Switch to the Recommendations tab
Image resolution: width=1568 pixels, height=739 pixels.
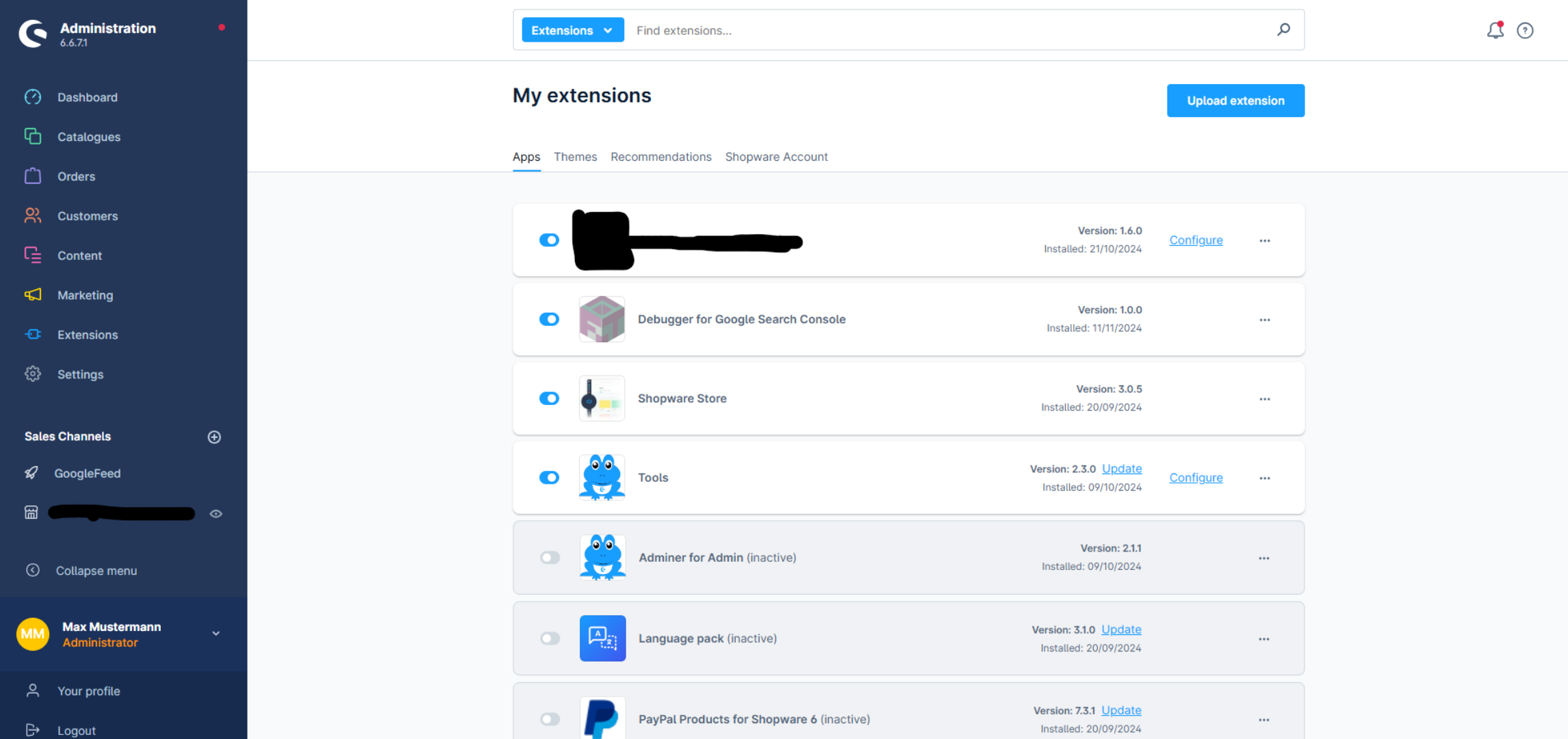pos(661,156)
